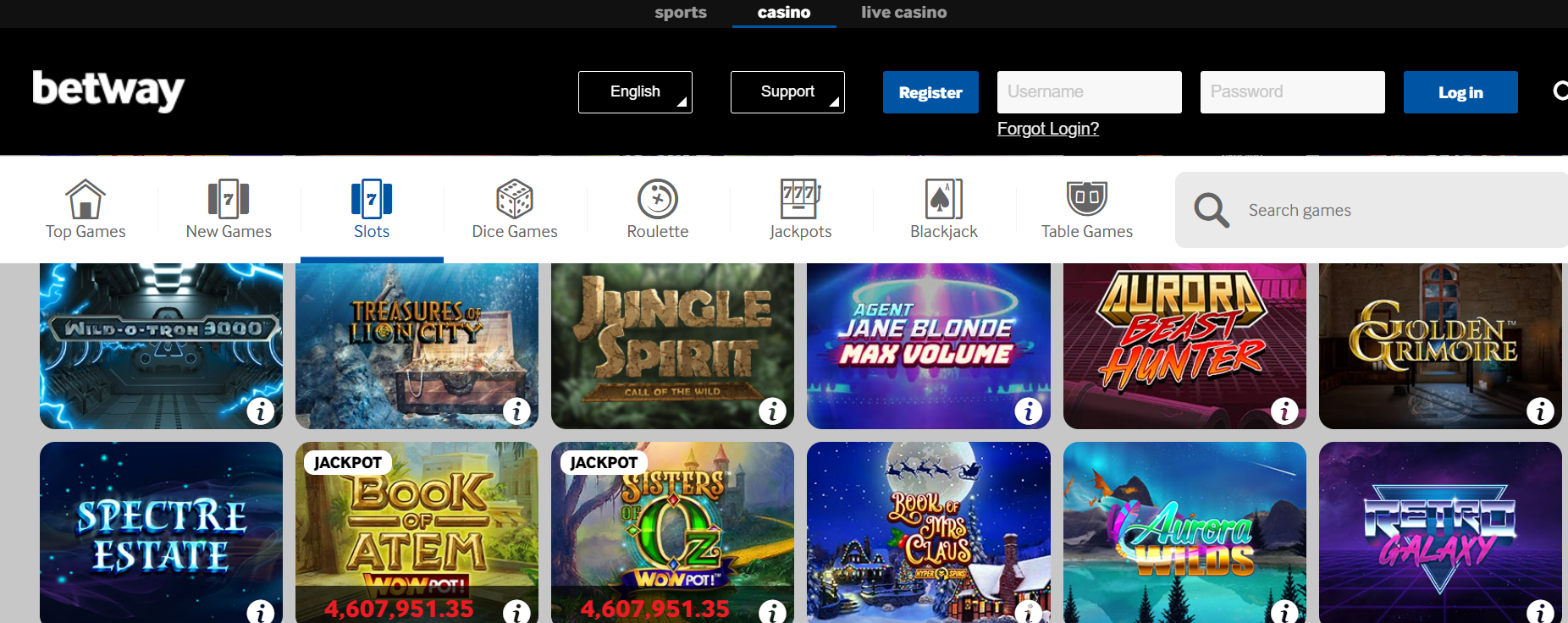
Task: Click the Log in button
Action: [x=1460, y=92]
